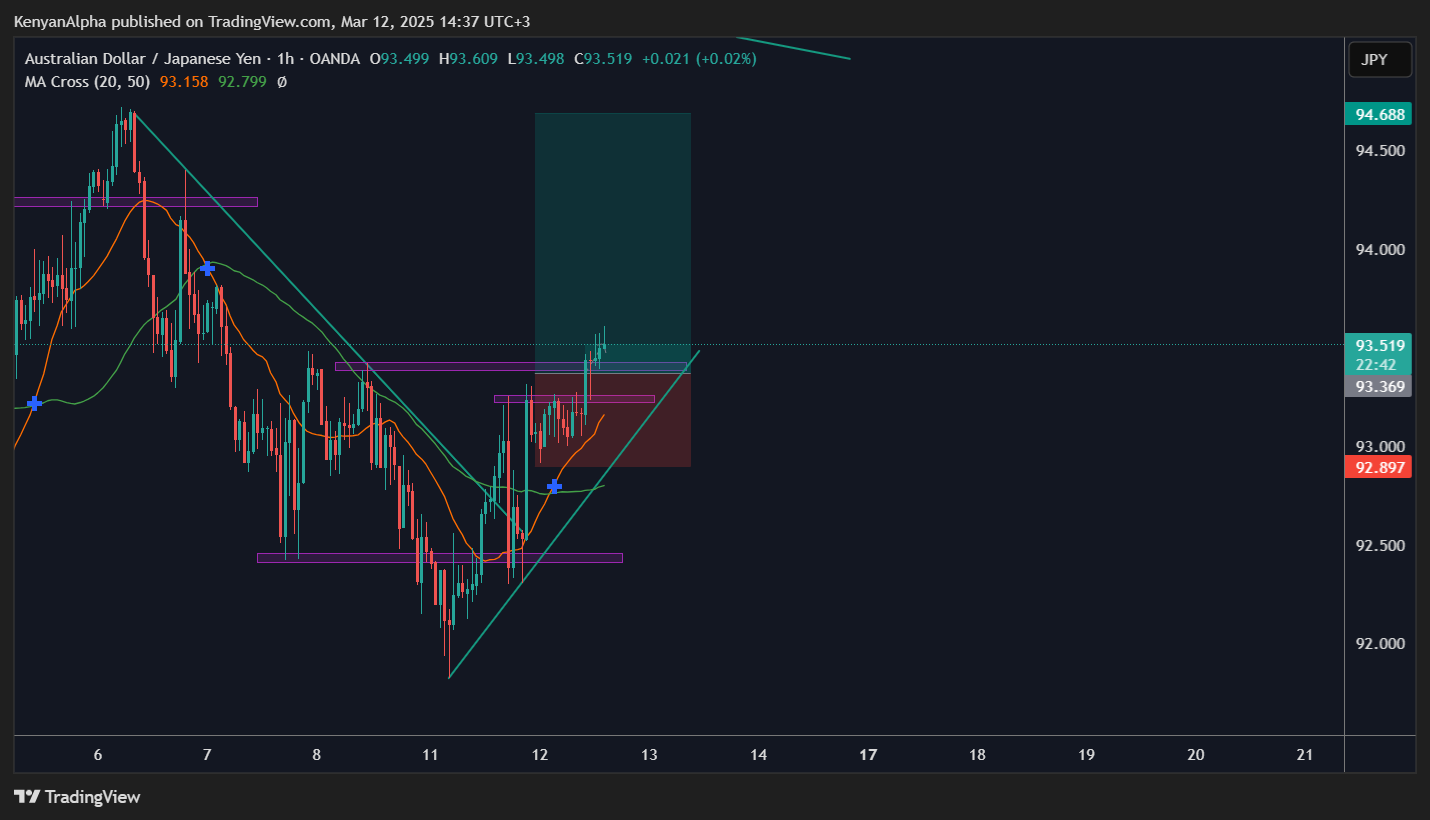The width and height of the screenshot is (1430, 820).
Task: Click the 93.519 current price label
Action: [x=1379, y=345]
